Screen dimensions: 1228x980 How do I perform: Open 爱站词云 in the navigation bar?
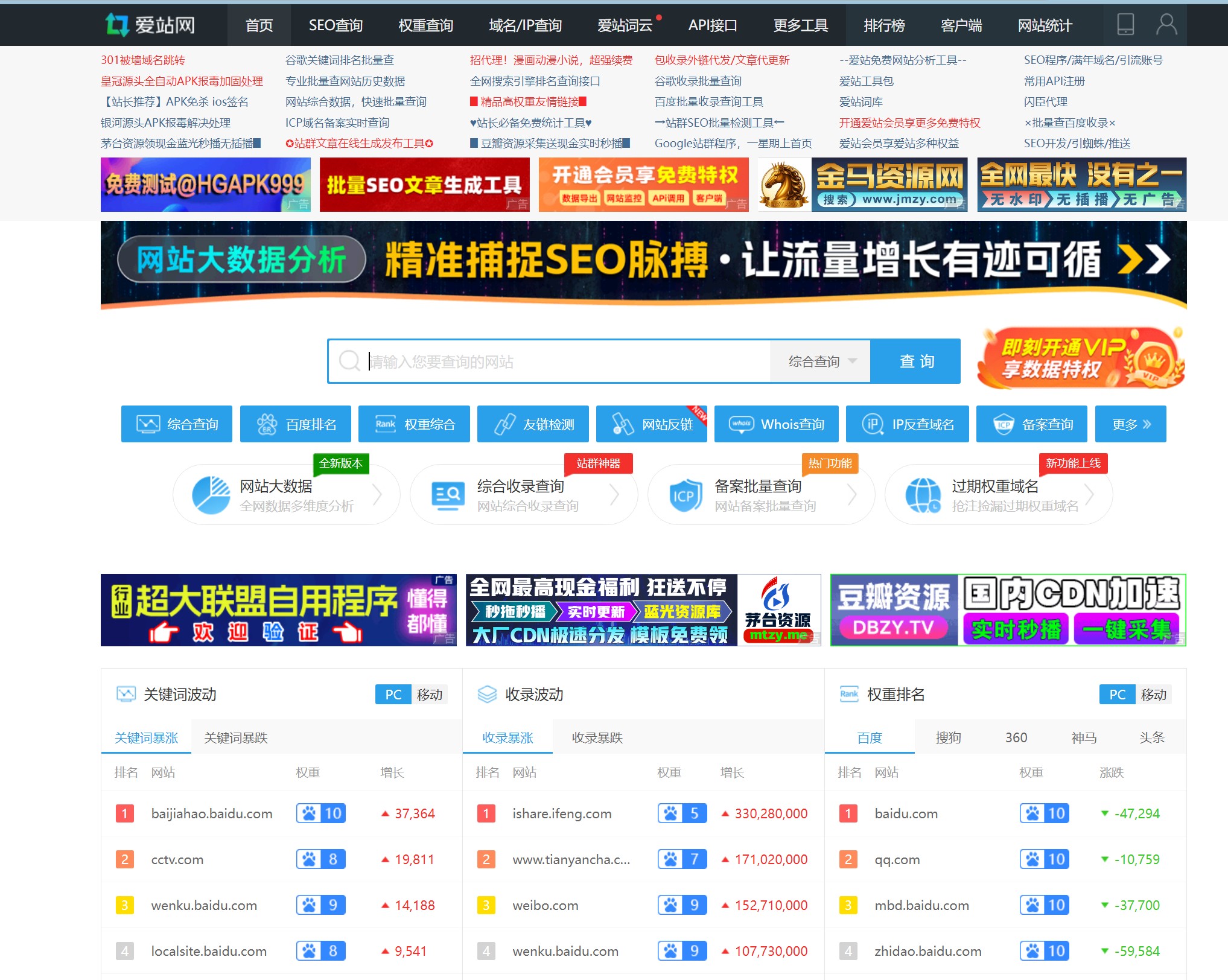tap(625, 25)
